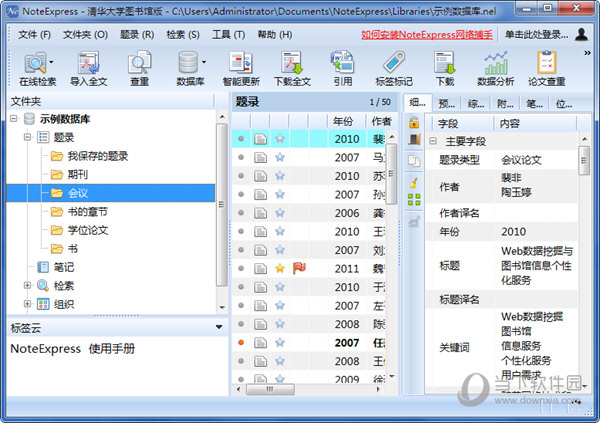
Task: Click detail panel vertical scrollbar thumb
Action: tap(584, 160)
